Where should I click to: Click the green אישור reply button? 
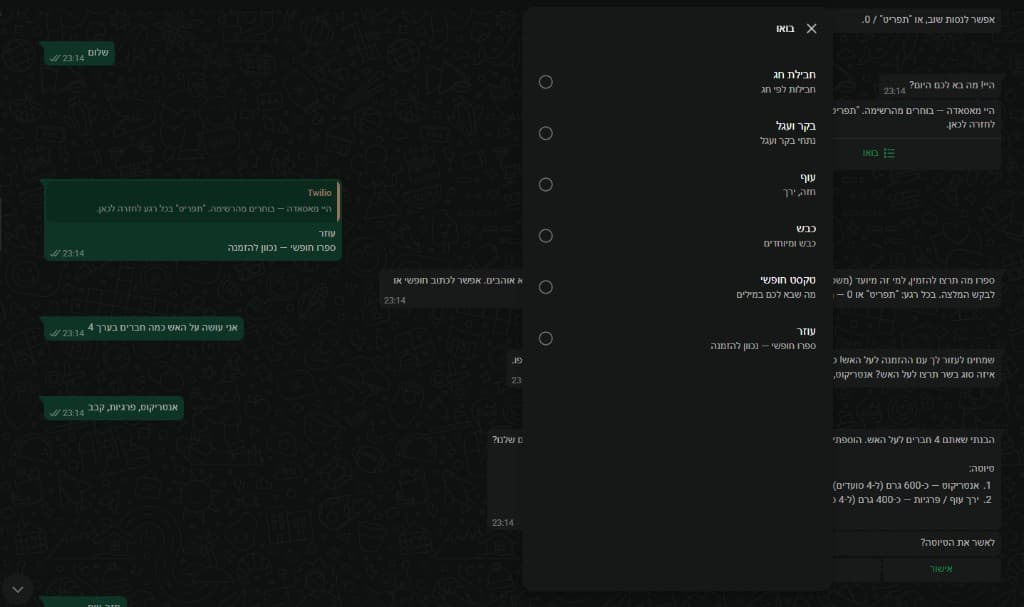tap(941, 569)
